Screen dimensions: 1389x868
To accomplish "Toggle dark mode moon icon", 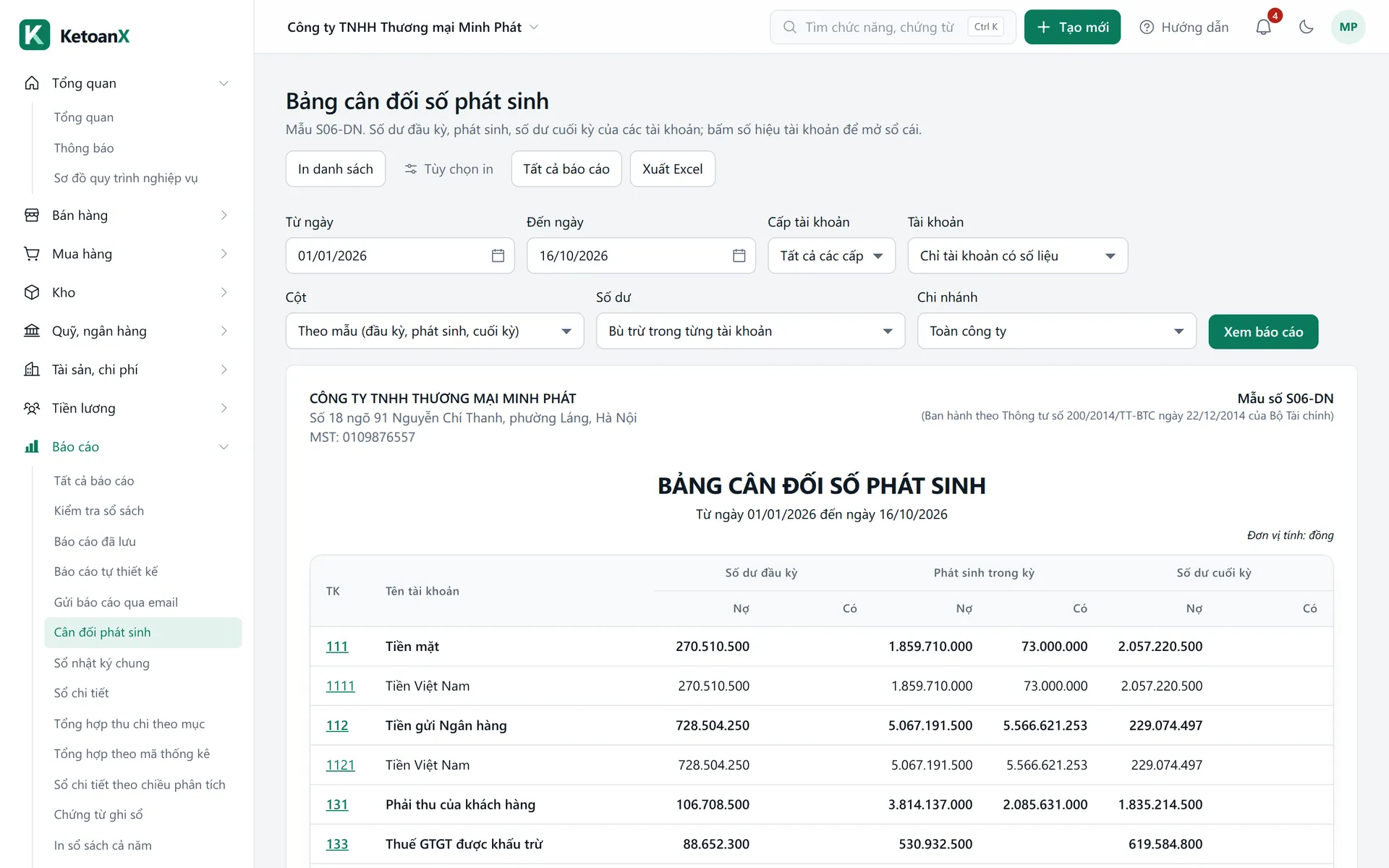I will (x=1306, y=27).
